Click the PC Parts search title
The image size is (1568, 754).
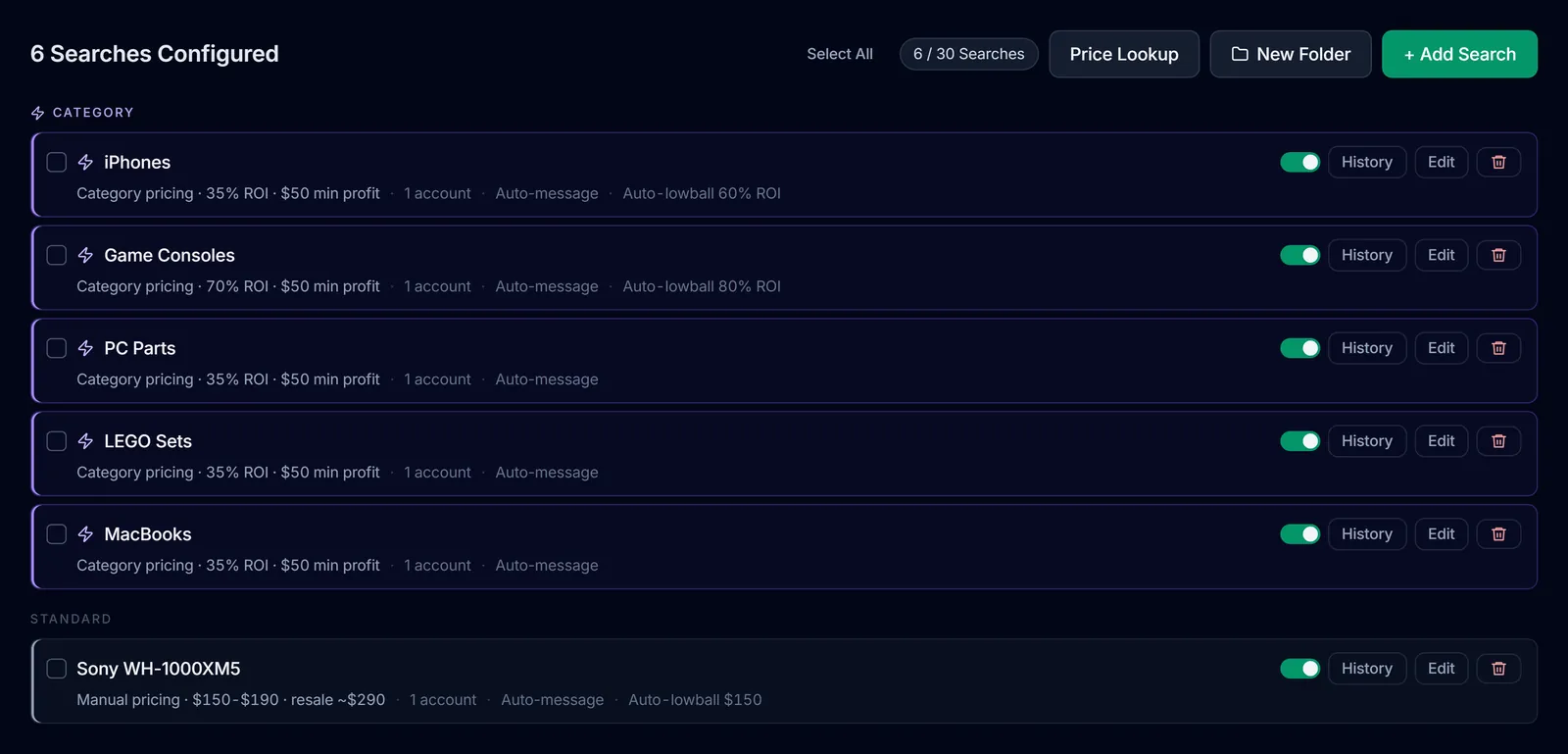(140, 349)
